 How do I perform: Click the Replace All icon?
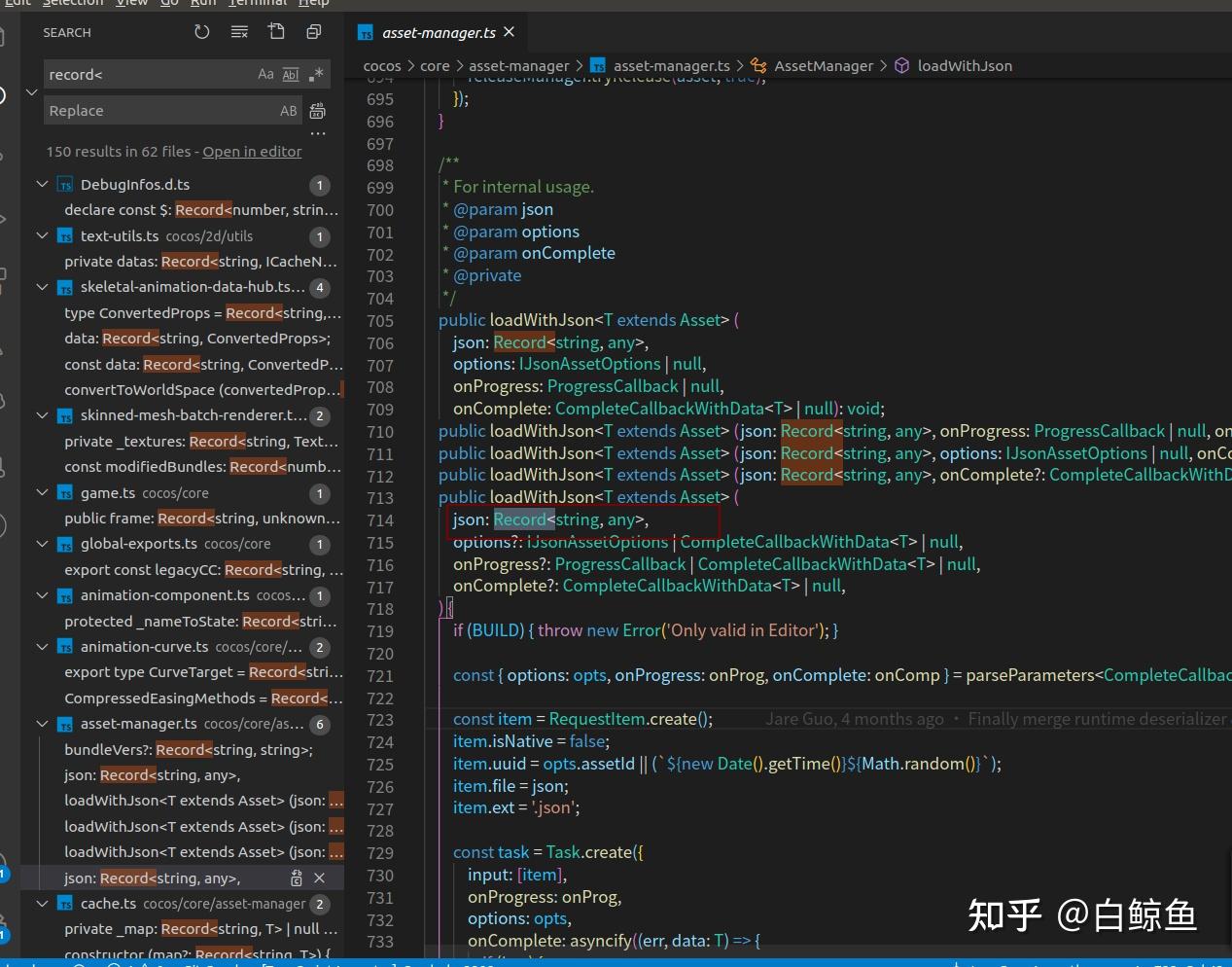coord(317,111)
